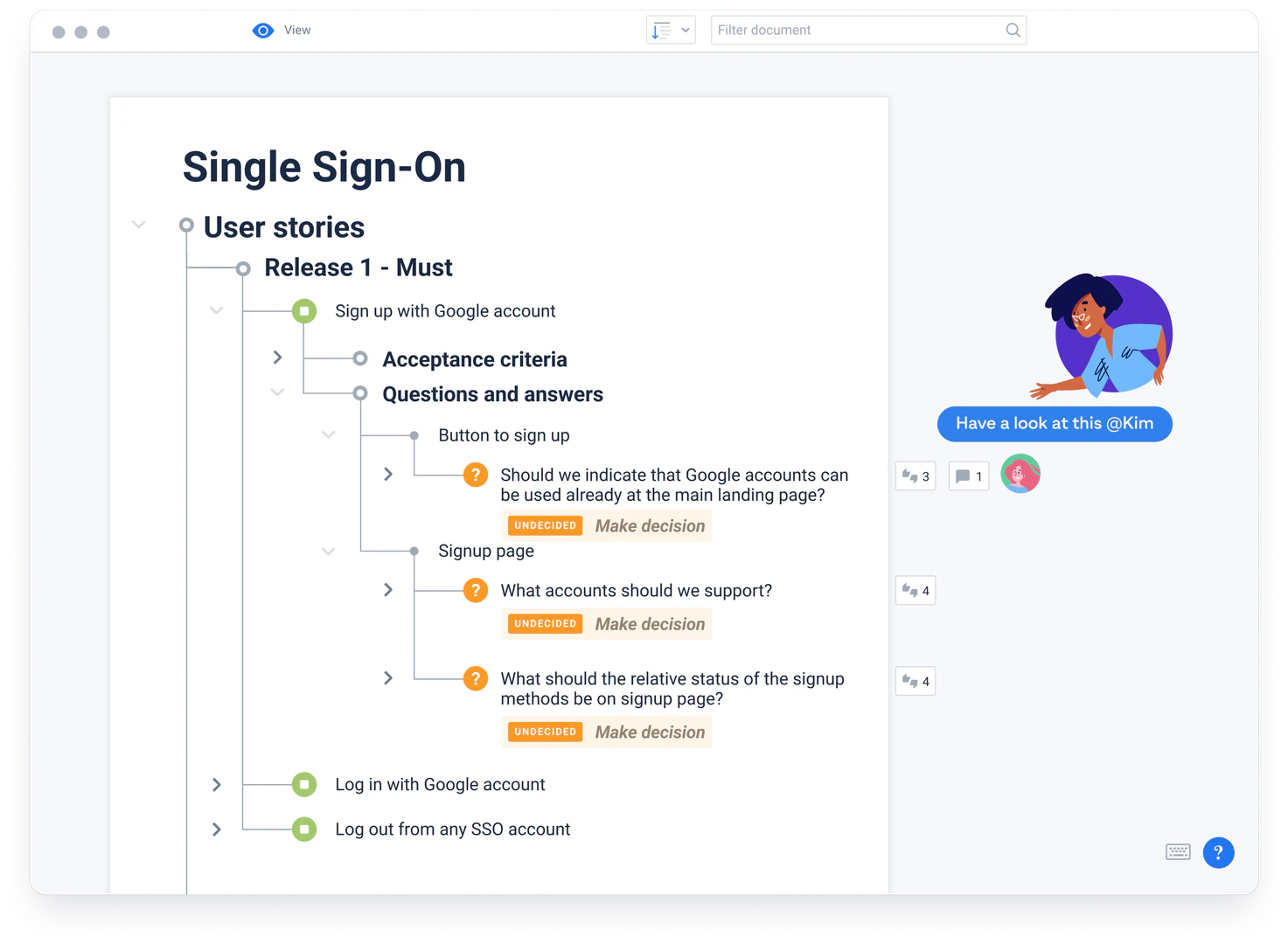Click the green story icon beside 'Sign up with Google account'
The image size is (1288, 944).
click(x=304, y=310)
